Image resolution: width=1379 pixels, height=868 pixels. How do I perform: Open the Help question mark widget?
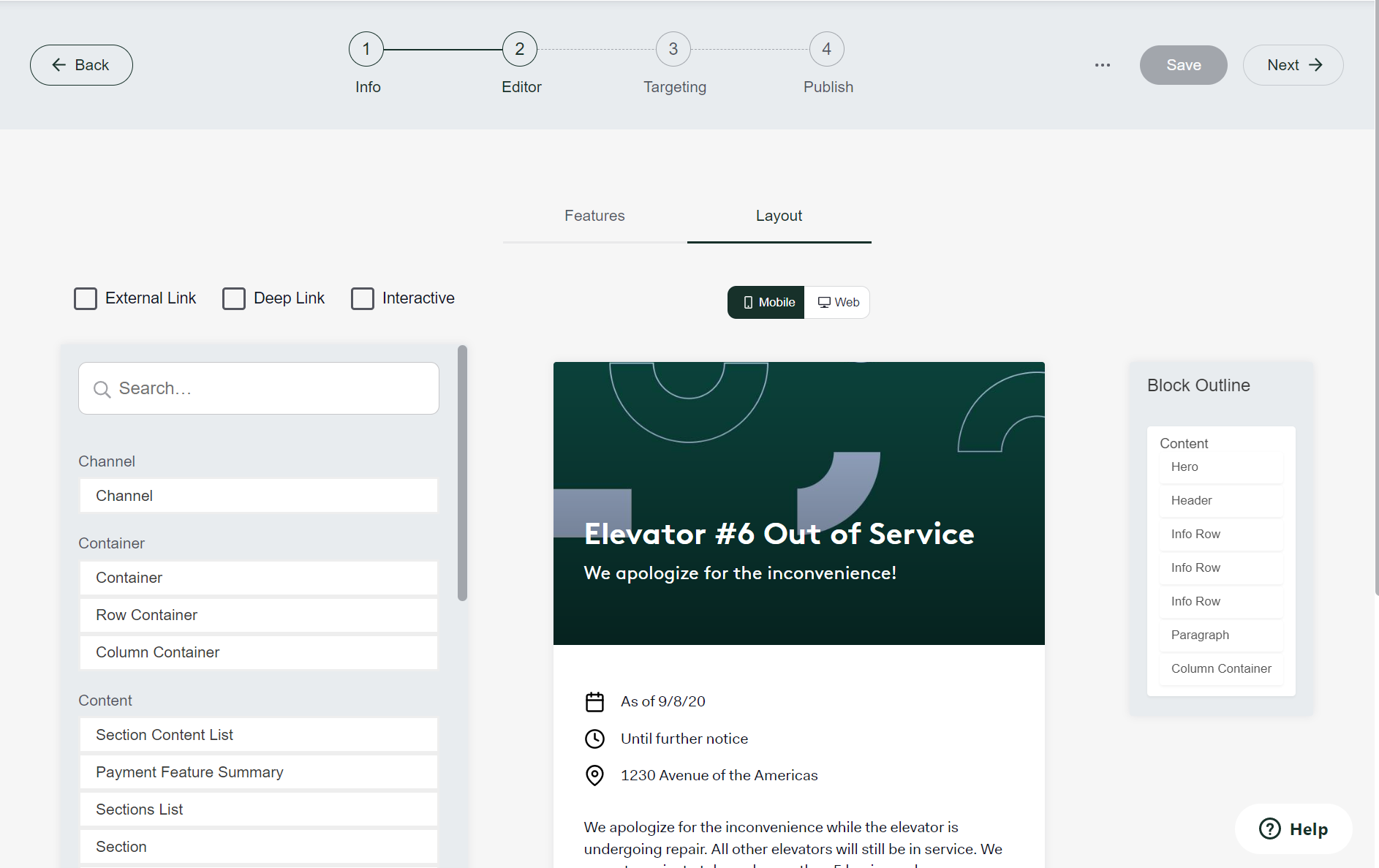pyautogui.click(x=1293, y=829)
